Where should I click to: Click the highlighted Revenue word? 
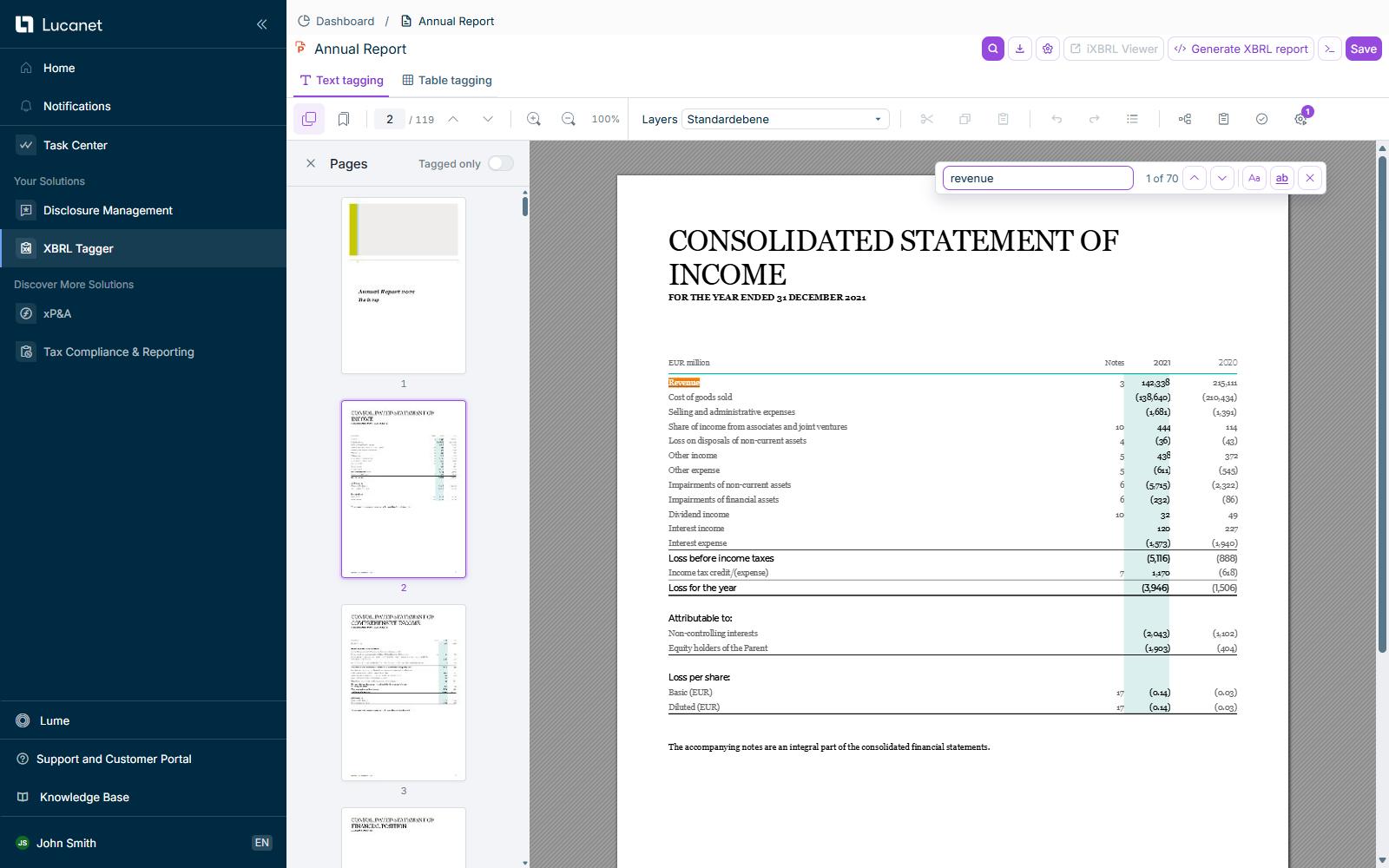[x=684, y=383]
